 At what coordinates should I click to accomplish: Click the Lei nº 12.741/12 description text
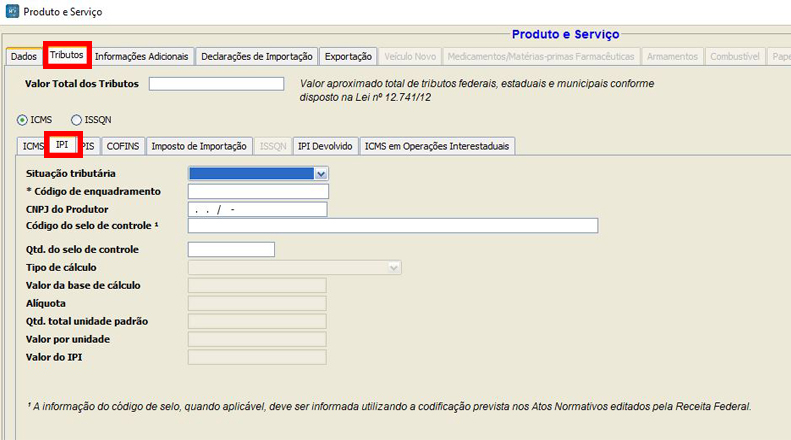(x=477, y=90)
